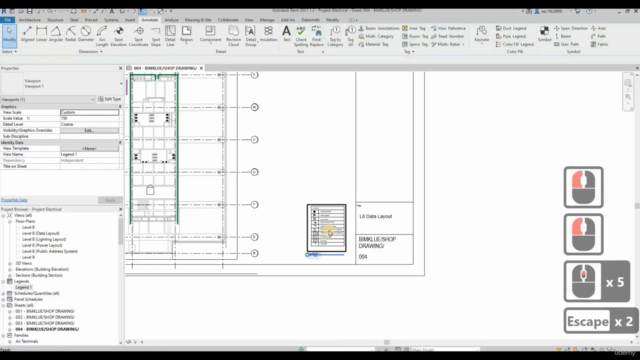
Task: Start the Detail Line tool
Action: pyautogui.click(x=170, y=36)
